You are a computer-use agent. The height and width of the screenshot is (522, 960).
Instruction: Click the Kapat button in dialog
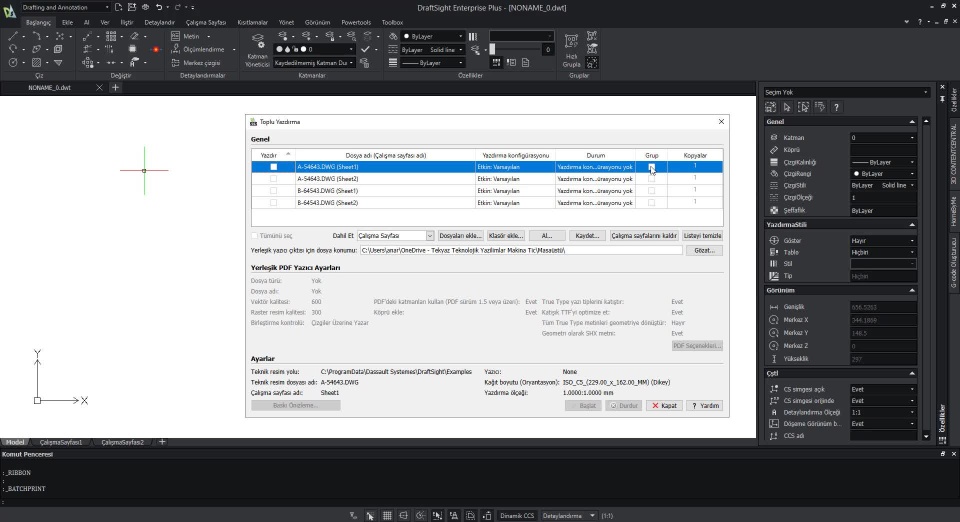point(664,406)
